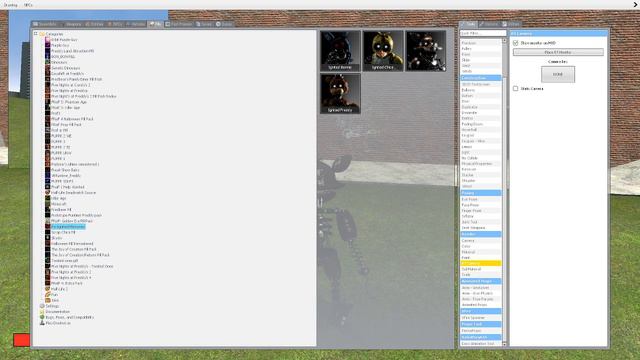The image size is (640, 360).
Task: Open the Half-Life 2 category
Action: click(x=60, y=289)
